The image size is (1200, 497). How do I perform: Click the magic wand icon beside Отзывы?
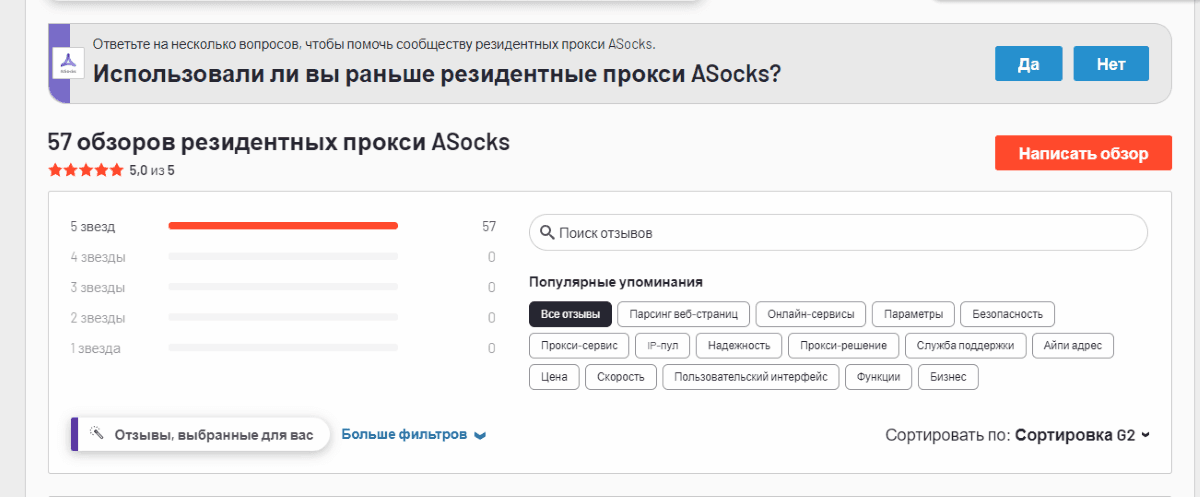97,434
